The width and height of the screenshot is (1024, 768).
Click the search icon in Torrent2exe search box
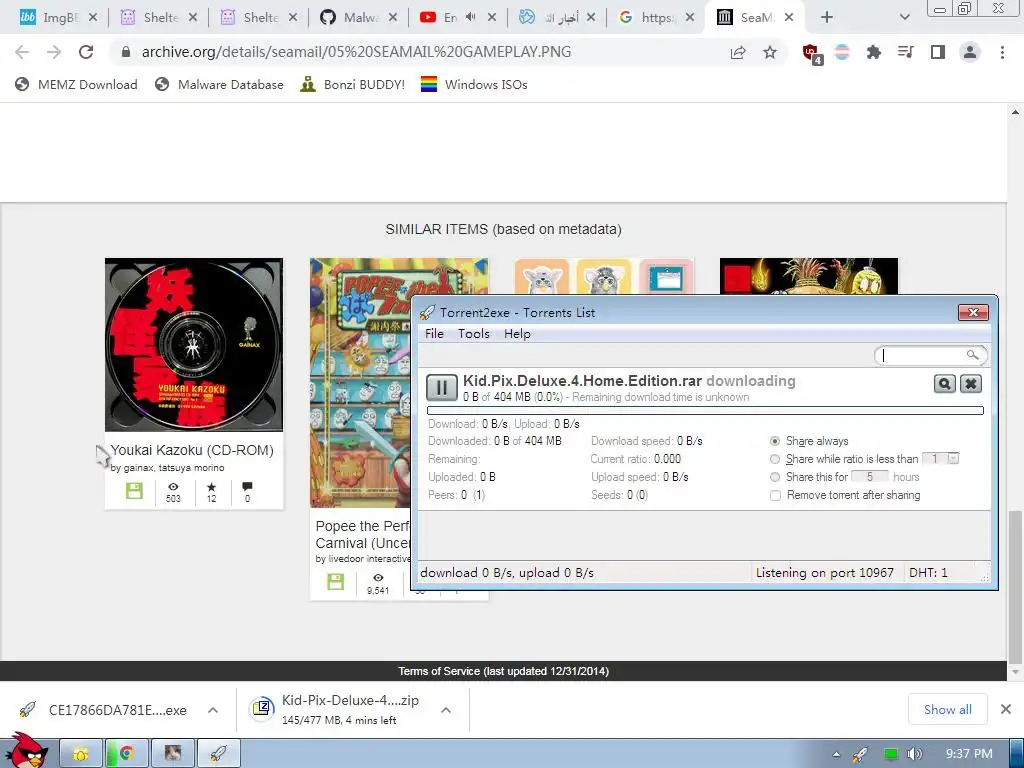coord(972,355)
